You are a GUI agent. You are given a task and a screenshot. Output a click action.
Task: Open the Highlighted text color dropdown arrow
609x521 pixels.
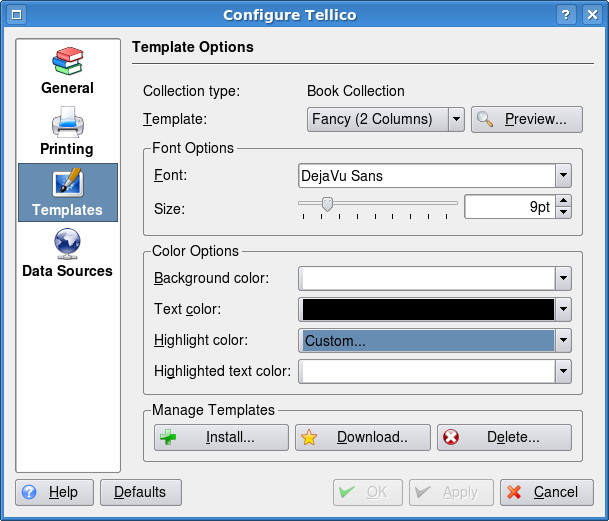point(563,371)
